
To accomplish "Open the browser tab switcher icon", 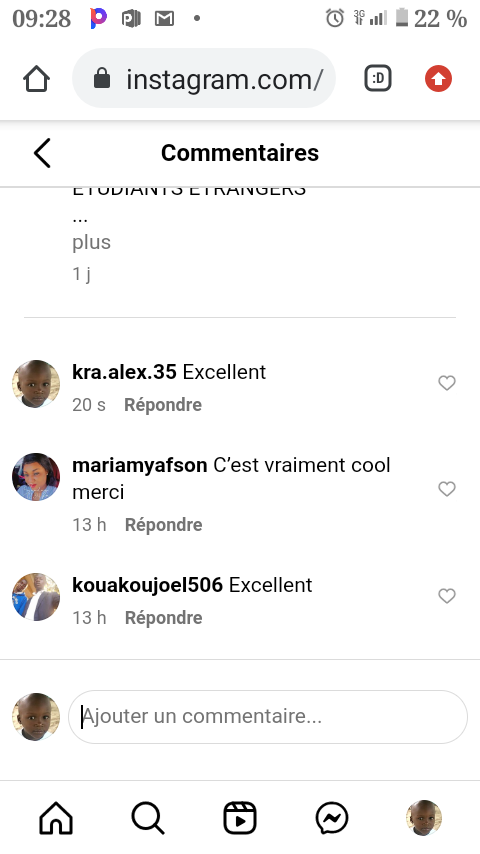I will pos(378,78).
